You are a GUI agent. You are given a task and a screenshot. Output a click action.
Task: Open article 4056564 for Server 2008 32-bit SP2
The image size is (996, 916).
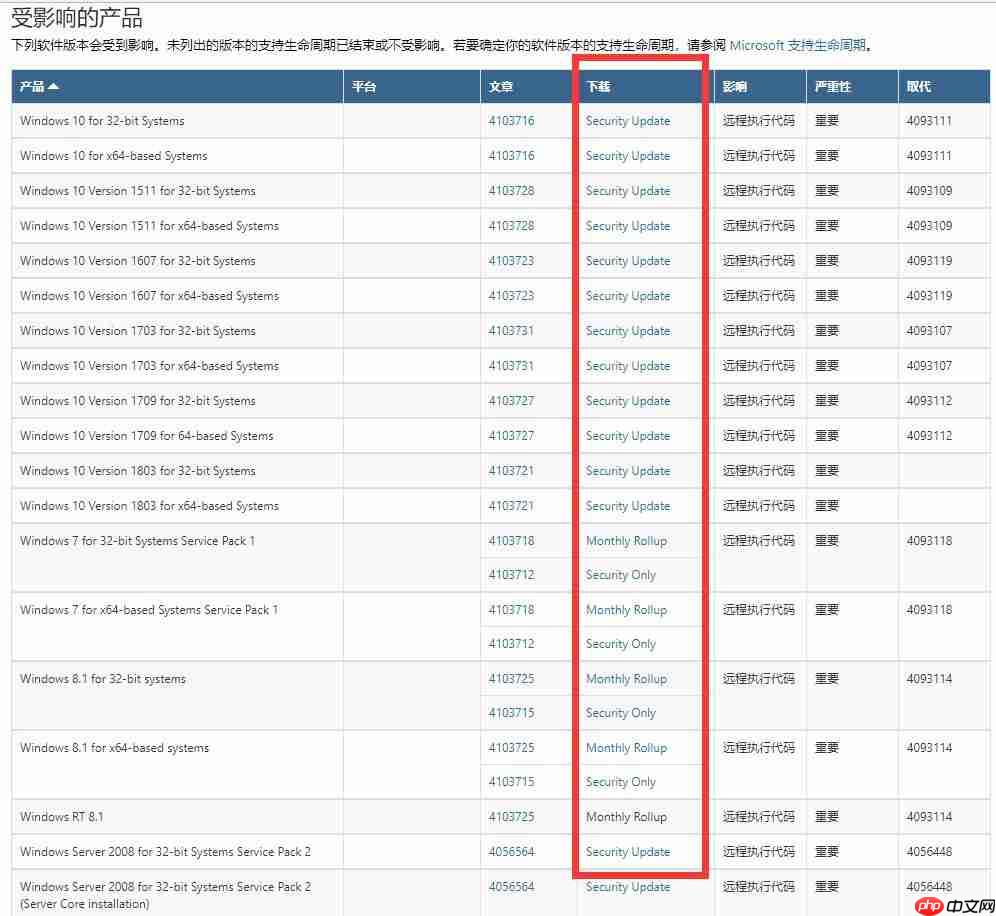coord(511,851)
